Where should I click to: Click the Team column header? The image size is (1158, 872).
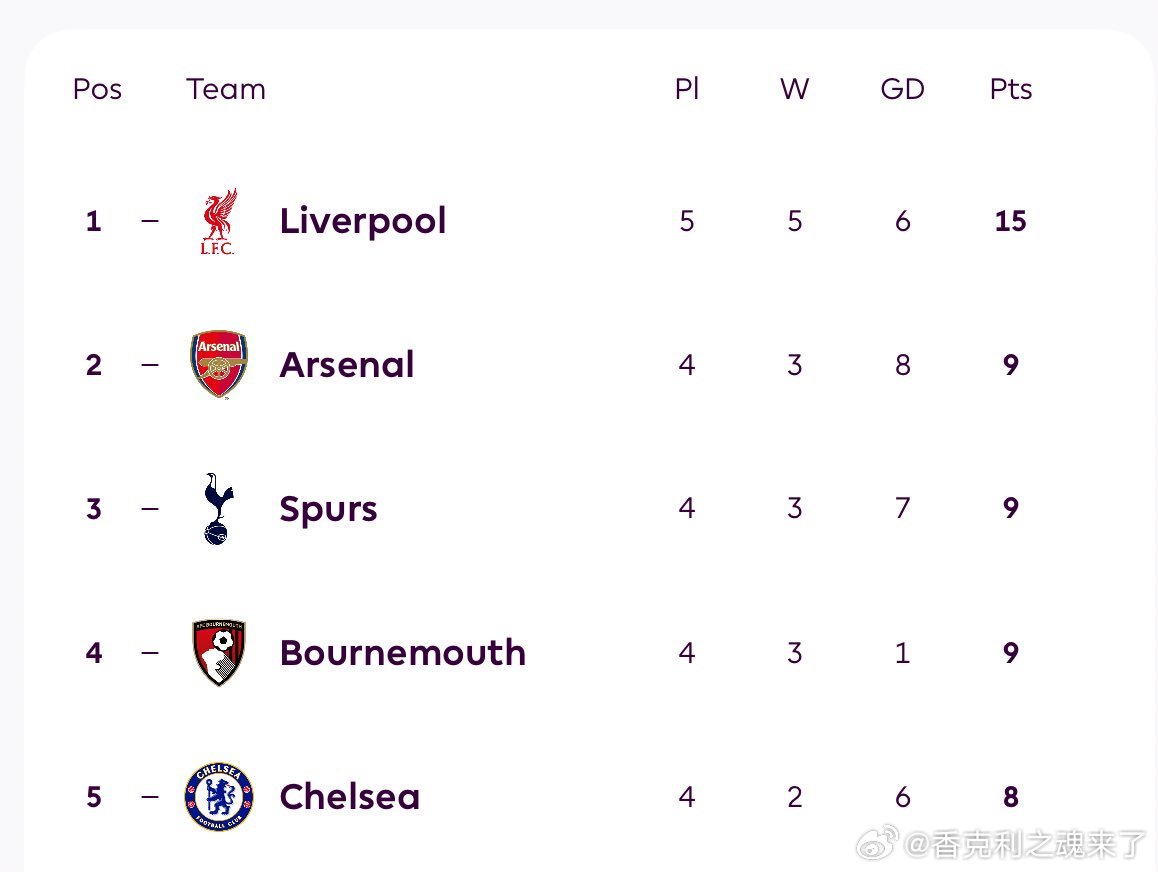tap(225, 89)
